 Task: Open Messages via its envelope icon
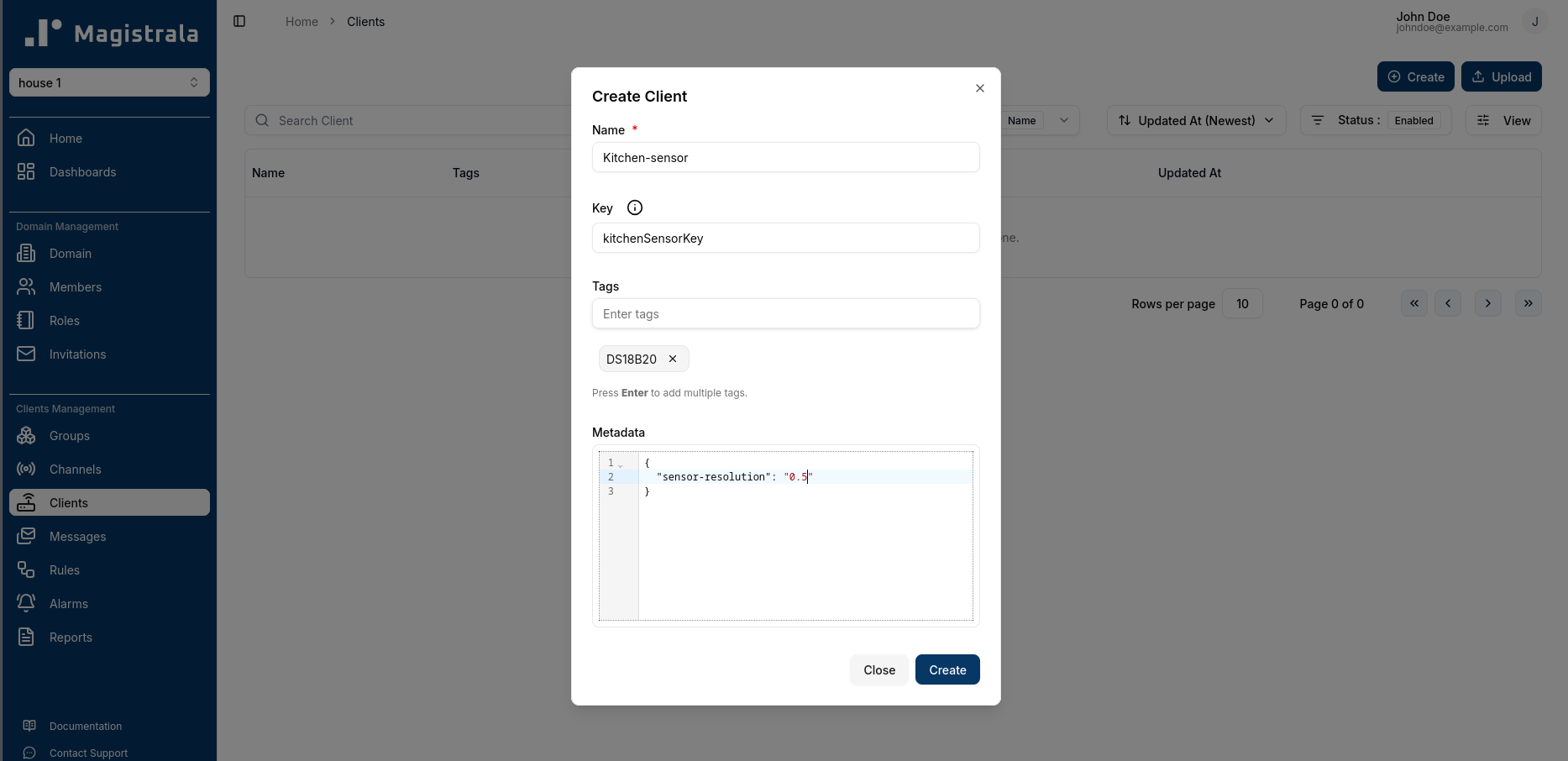coord(27,536)
